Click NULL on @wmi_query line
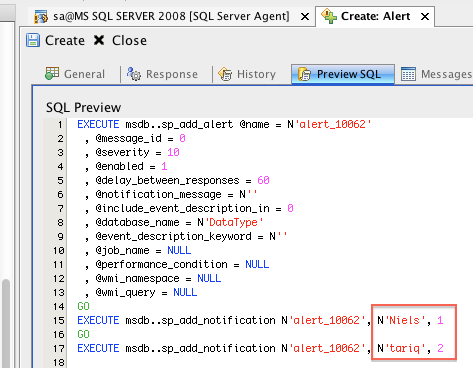This screenshot has width=473, height=368. pyautogui.click(x=185, y=292)
